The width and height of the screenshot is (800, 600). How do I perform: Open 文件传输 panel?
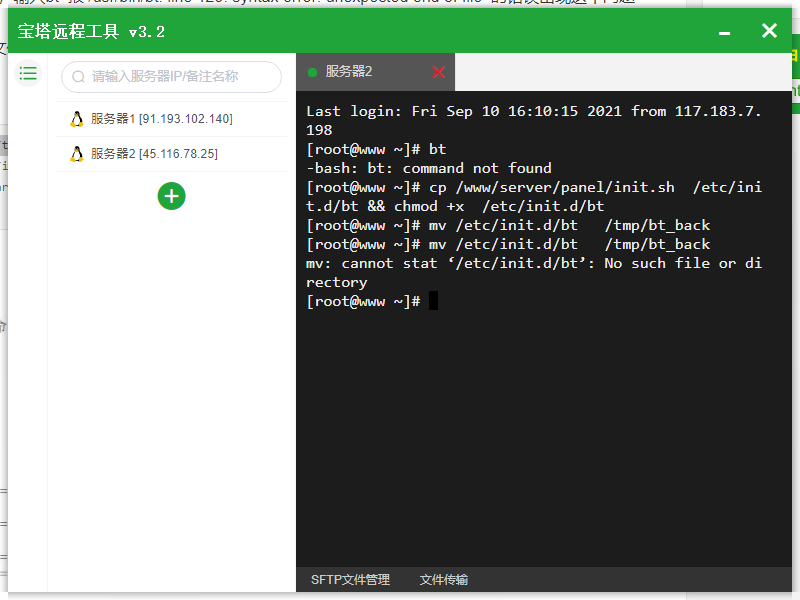pos(444,580)
